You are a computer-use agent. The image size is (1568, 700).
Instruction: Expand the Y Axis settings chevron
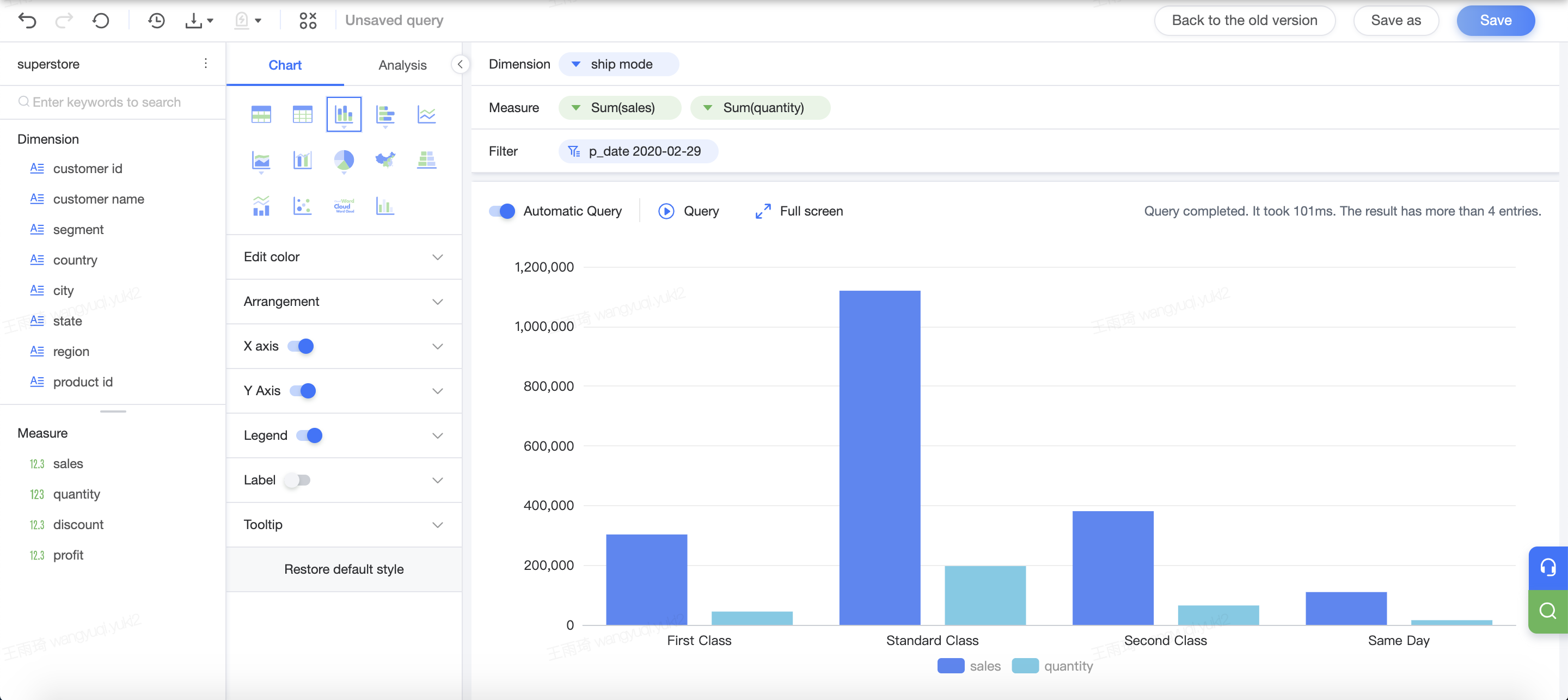coord(438,391)
